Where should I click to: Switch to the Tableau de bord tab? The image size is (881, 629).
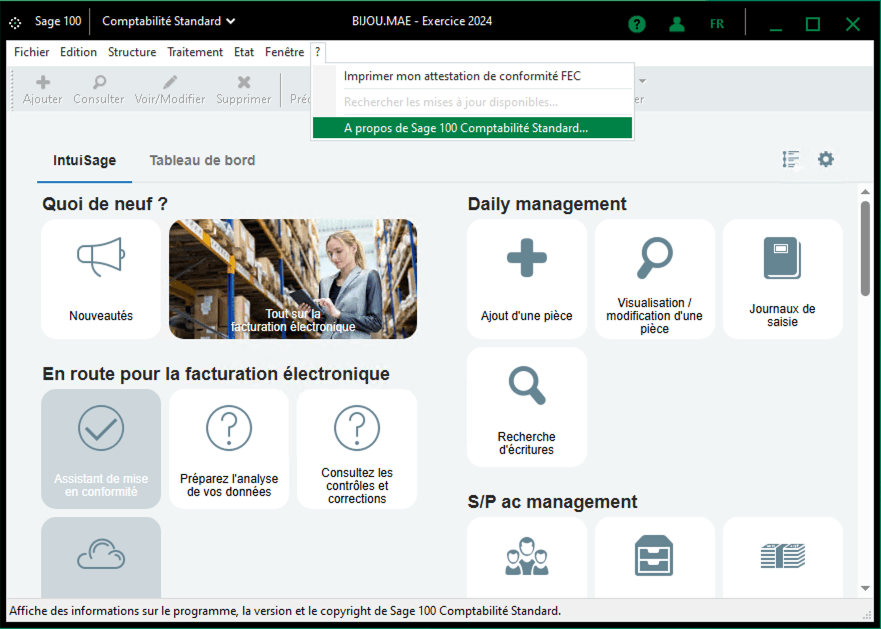[x=202, y=161]
